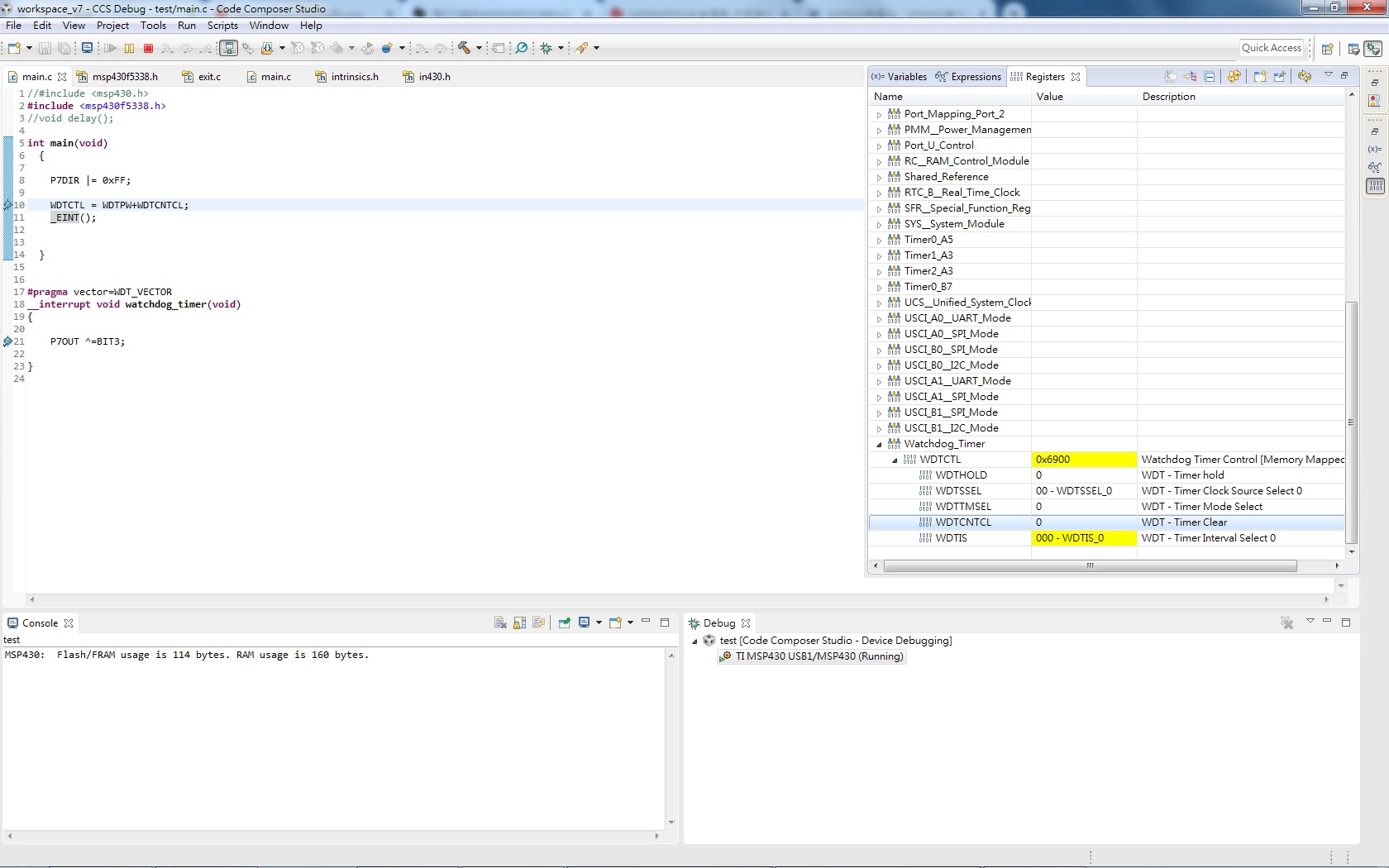
Task: Click the Load program toolbar icon
Action: pyautogui.click(x=267, y=49)
